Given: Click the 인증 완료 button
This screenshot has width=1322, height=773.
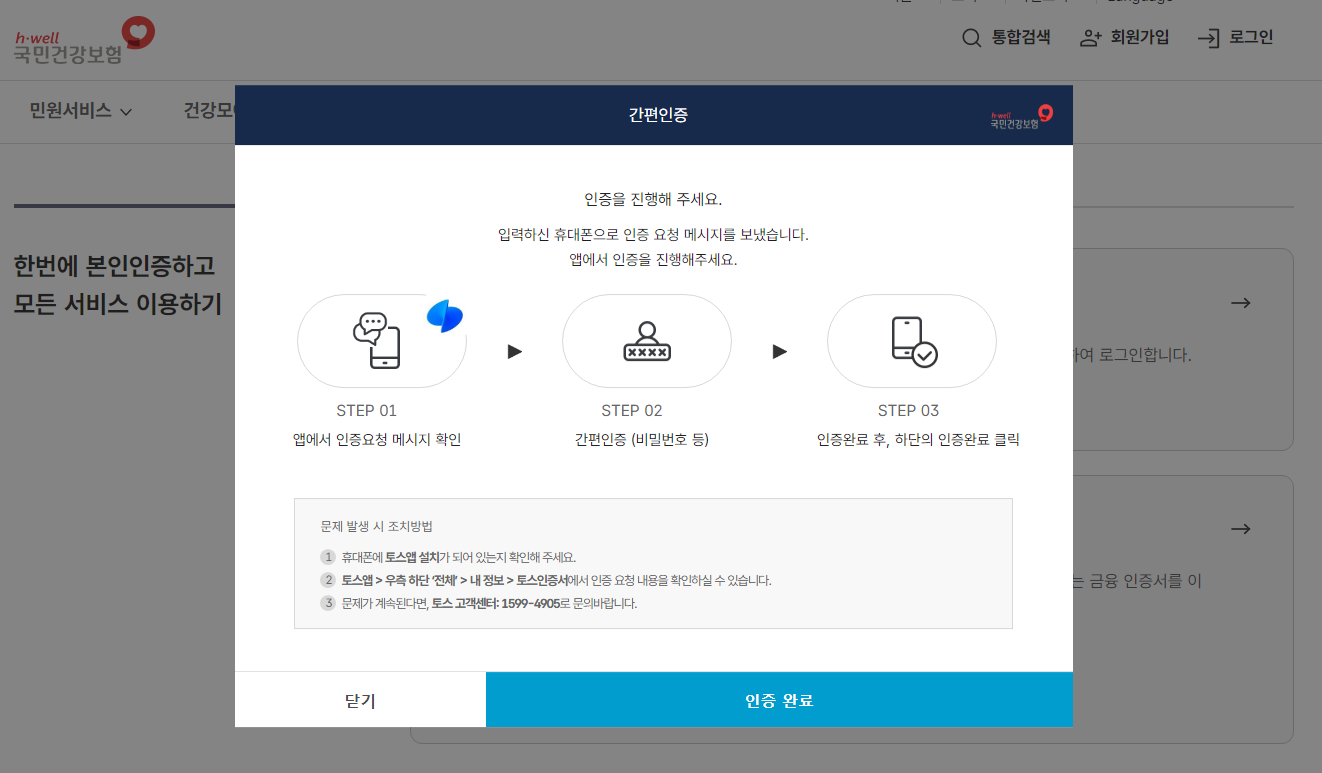Looking at the screenshot, I should pos(779,700).
